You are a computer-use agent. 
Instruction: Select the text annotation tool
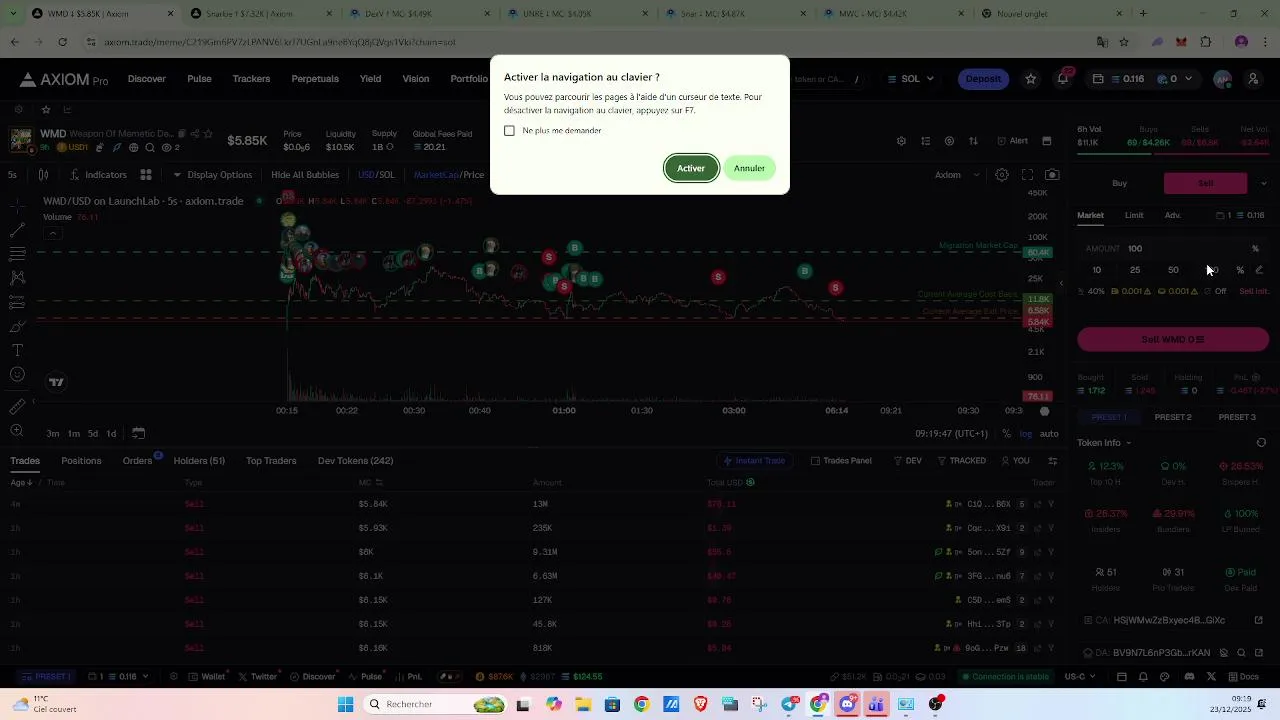[17, 350]
